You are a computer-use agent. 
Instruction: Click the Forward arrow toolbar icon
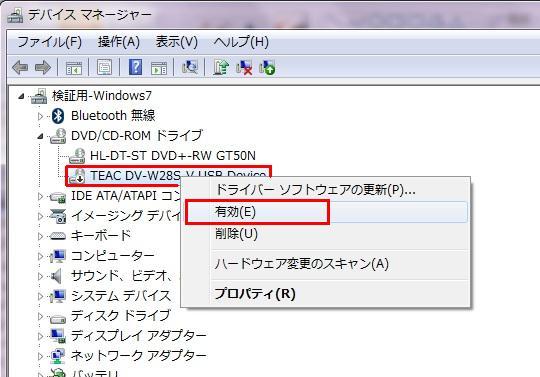point(43,67)
